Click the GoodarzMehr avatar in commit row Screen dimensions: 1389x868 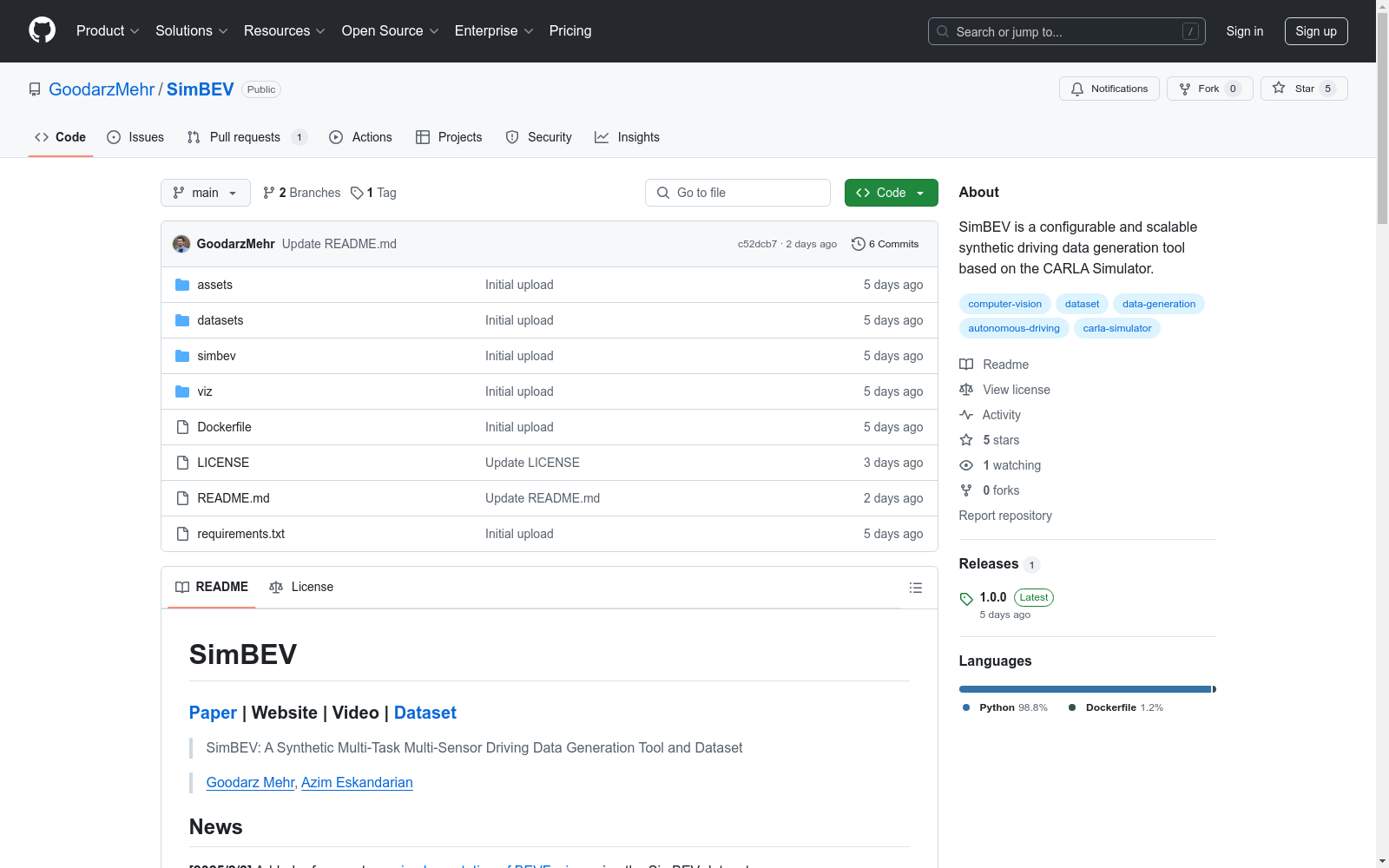click(x=181, y=244)
